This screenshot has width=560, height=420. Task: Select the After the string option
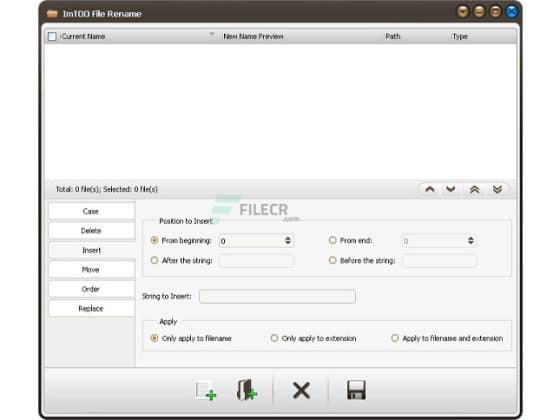pyautogui.click(x=154, y=260)
